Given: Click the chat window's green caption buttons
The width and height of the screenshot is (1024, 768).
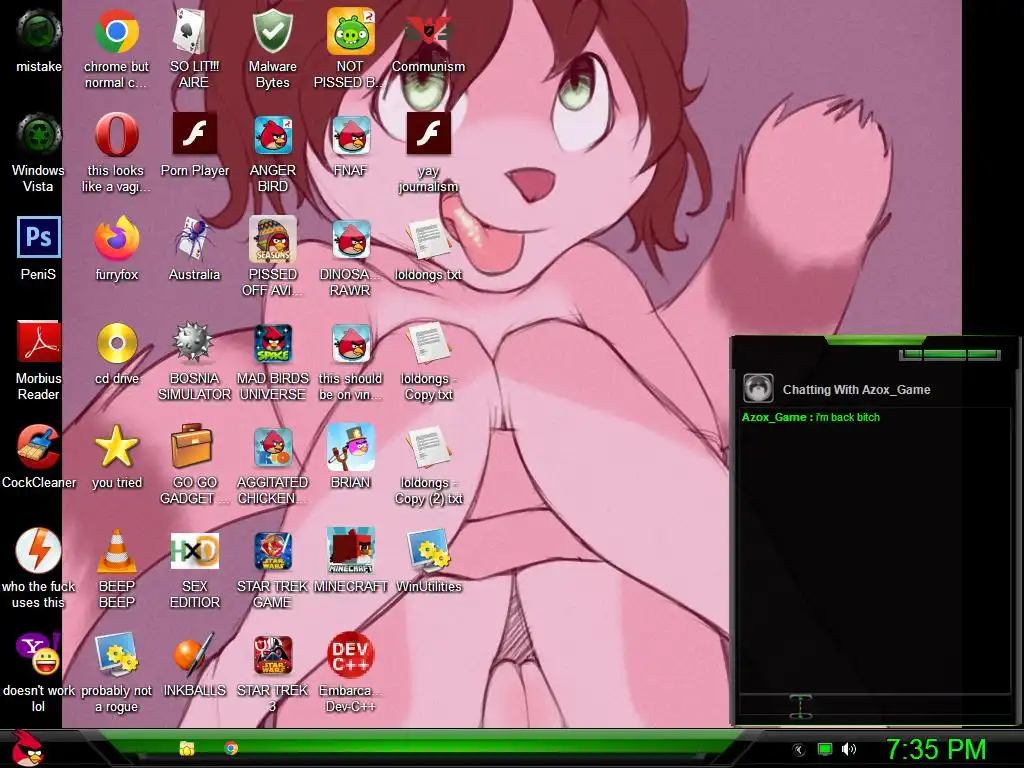Looking at the screenshot, I should (x=950, y=355).
